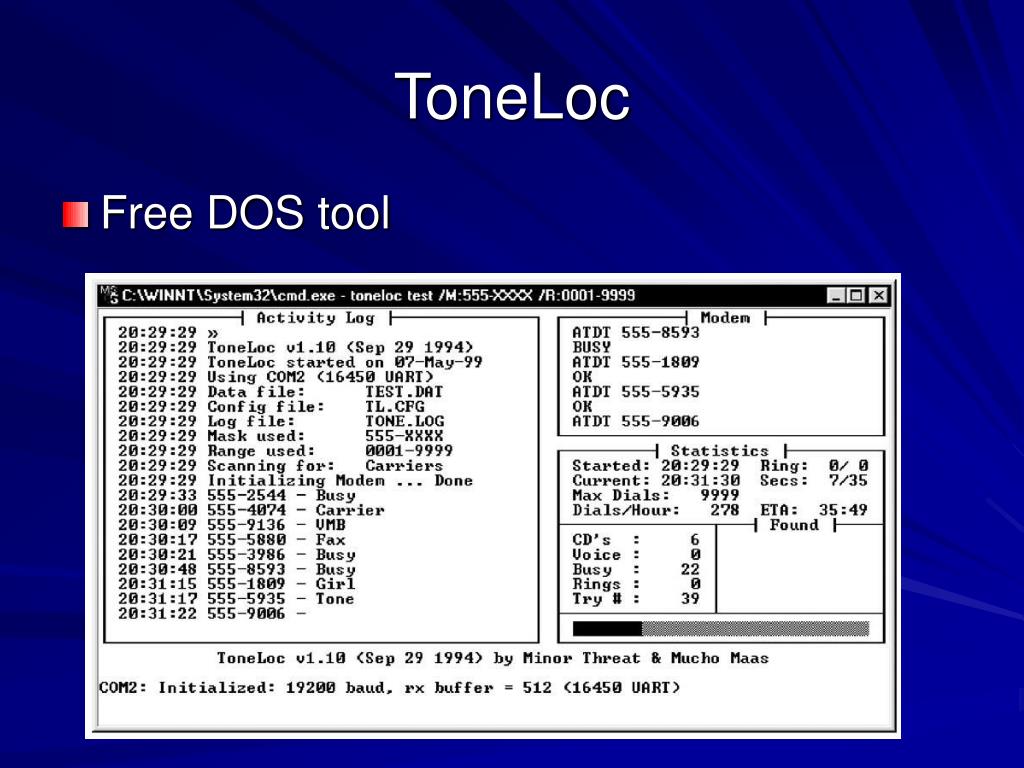1024x768 pixels.
Task: Click modem line 'ATDT 555-5935'
Action: pyautogui.click(x=635, y=392)
